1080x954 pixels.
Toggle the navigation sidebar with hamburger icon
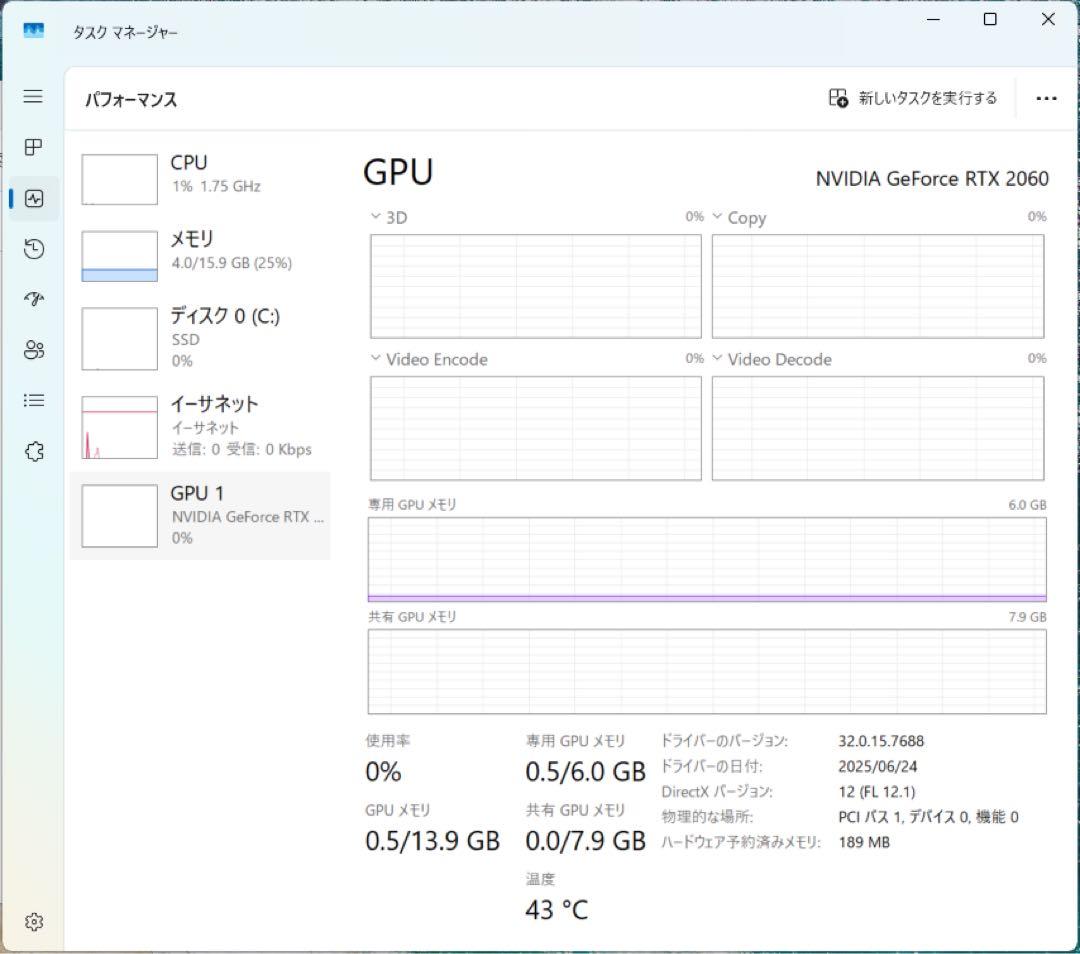pos(33,97)
